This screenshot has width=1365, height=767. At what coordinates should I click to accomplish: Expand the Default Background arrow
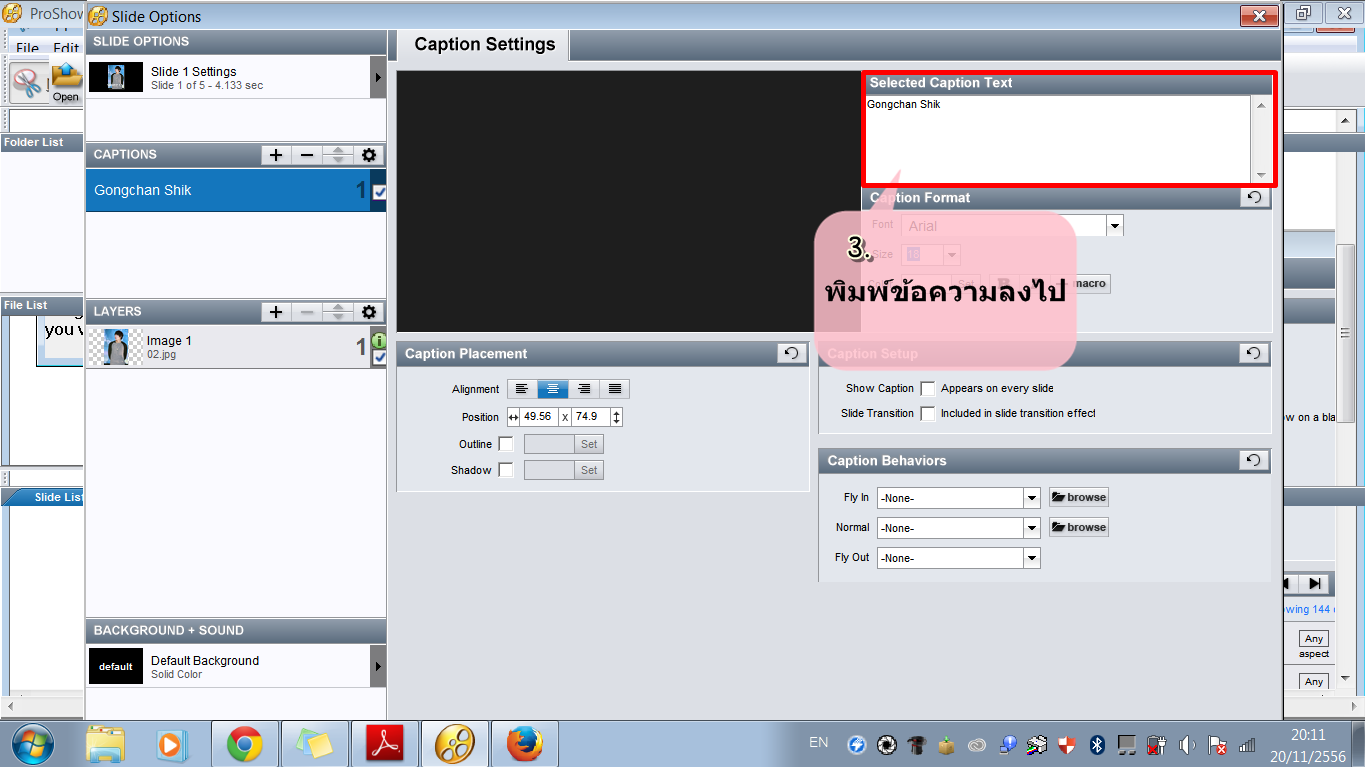[x=378, y=666]
